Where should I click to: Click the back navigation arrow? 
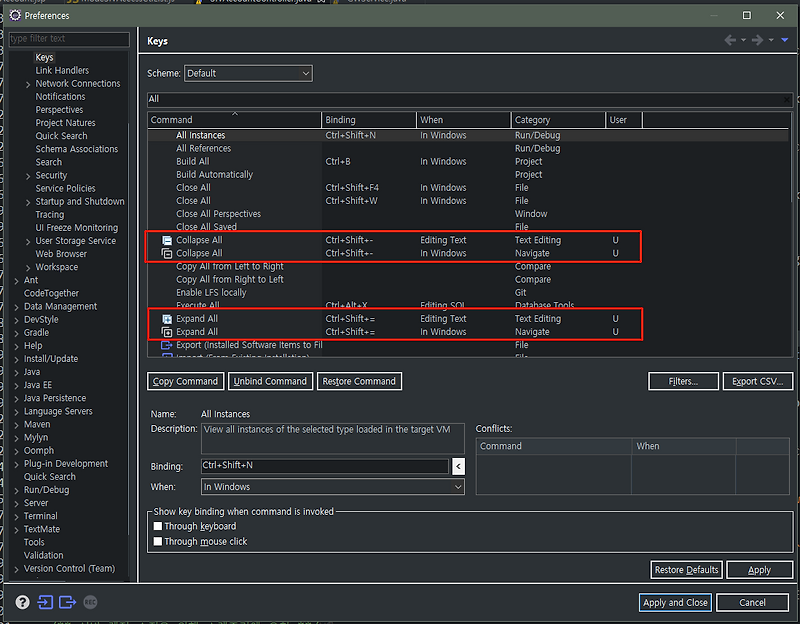click(x=730, y=40)
